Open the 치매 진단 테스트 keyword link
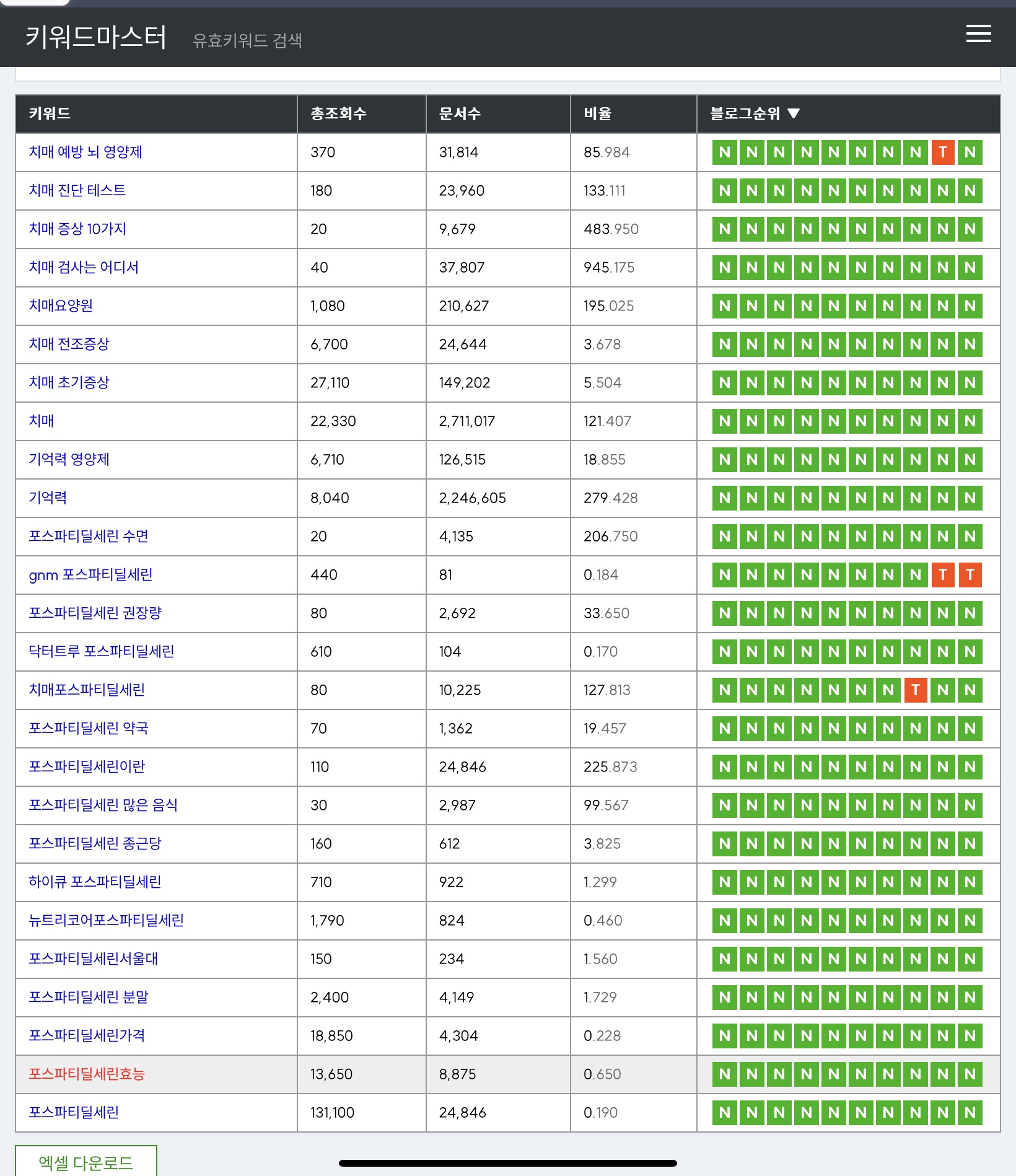 click(x=77, y=190)
